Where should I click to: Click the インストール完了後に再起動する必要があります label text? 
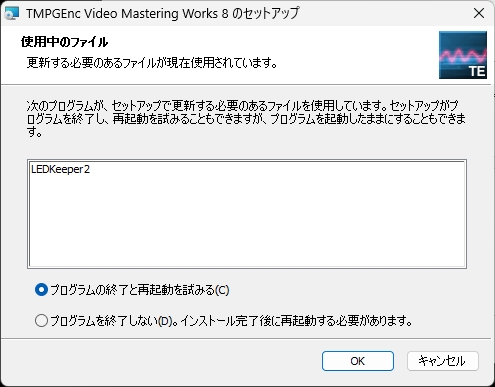pyautogui.click(x=297, y=321)
